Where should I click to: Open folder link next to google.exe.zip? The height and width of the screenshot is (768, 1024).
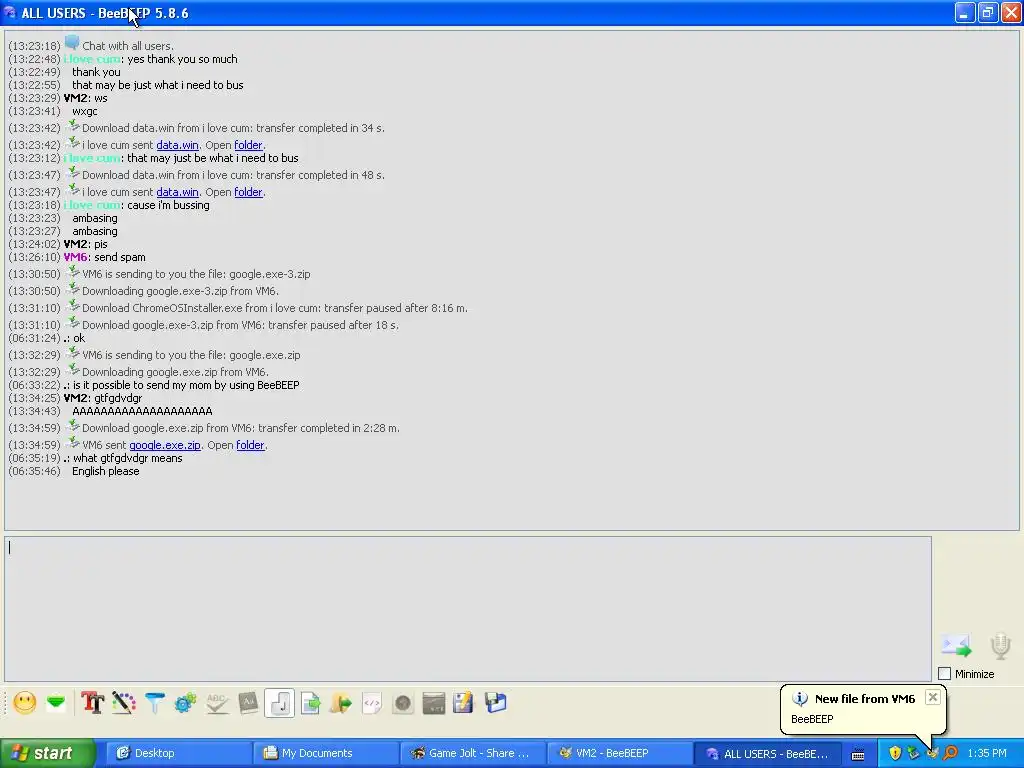coord(250,445)
